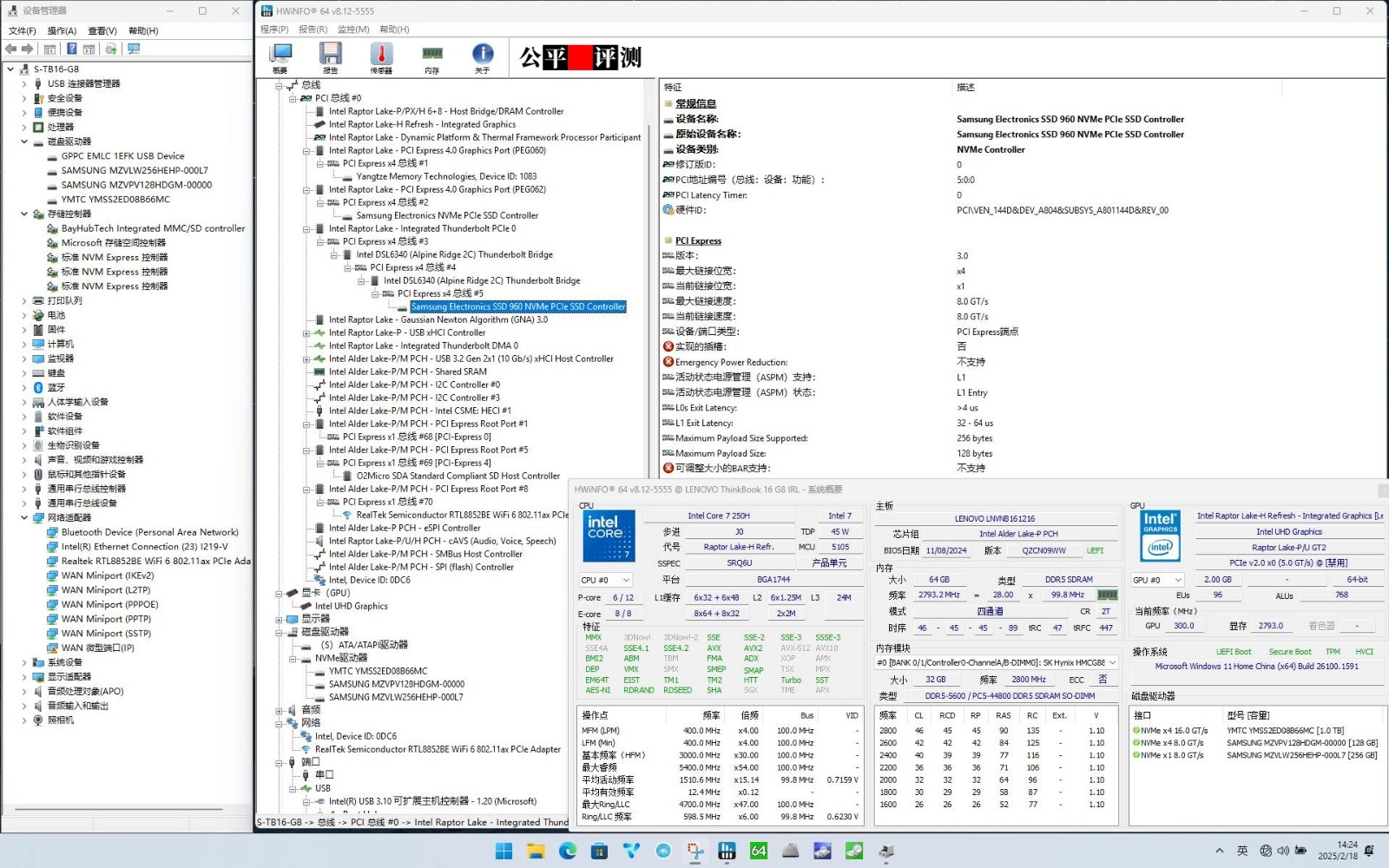Screen dimensions: 1389x868
Task: Open the 监控(M) menu in HWiNFO
Action: (x=353, y=30)
